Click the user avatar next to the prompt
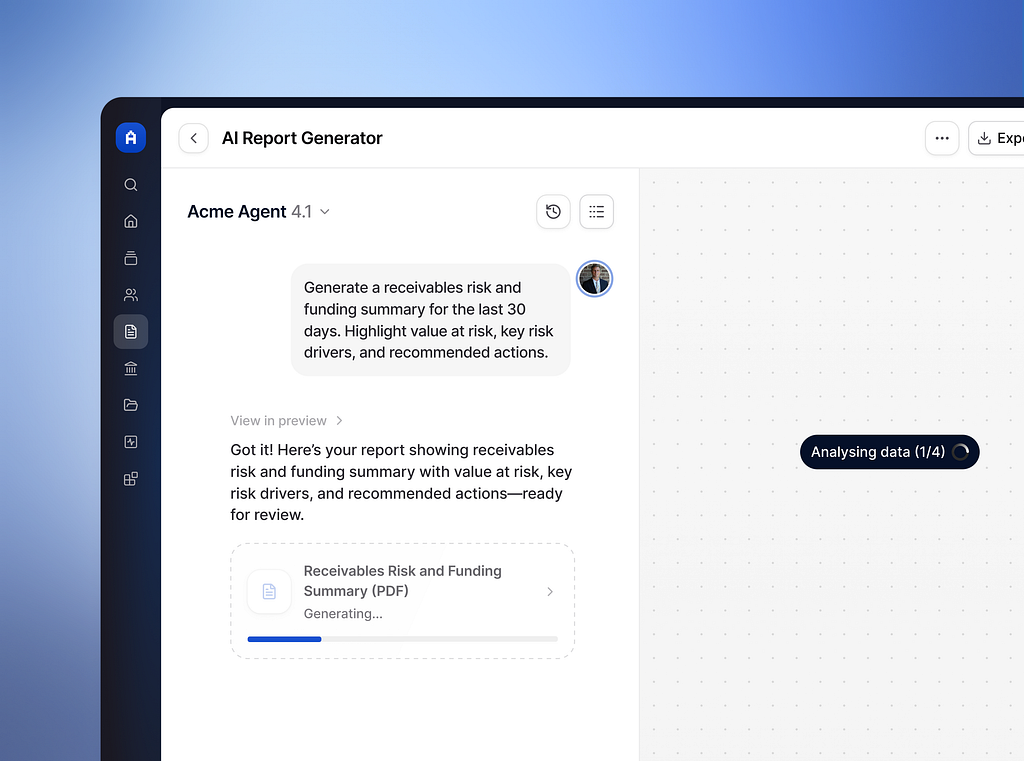Viewport: 1024px width, 761px height. coord(594,279)
